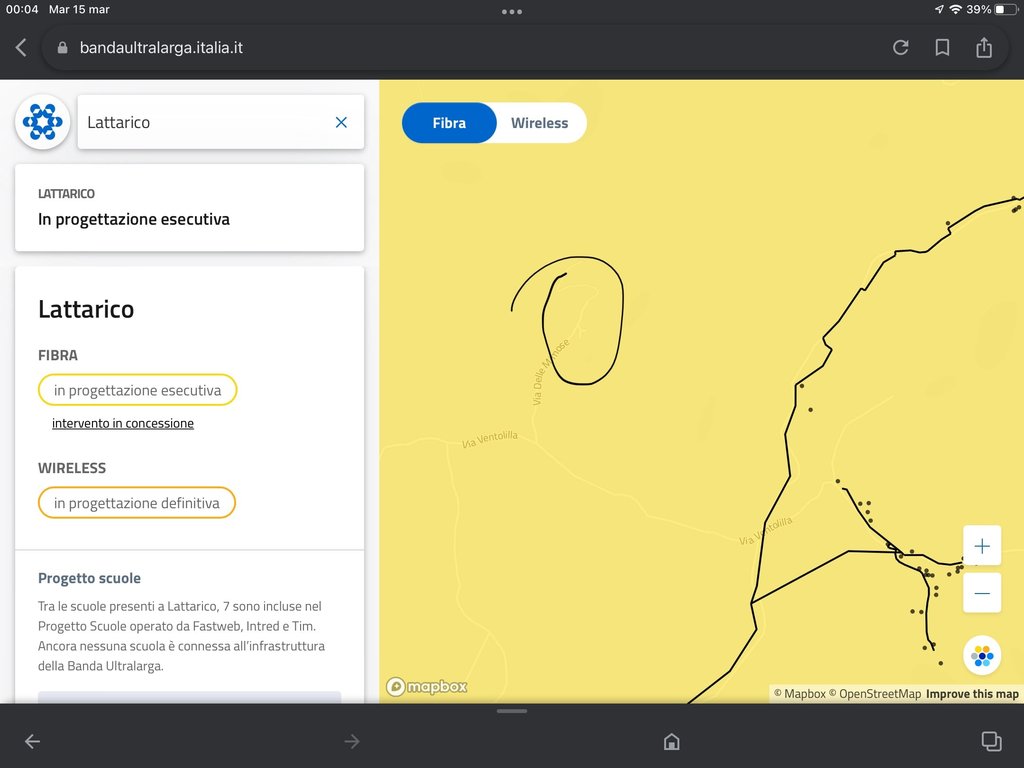Open the tabs overview icon
The image size is (1024, 768).
coord(991,741)
